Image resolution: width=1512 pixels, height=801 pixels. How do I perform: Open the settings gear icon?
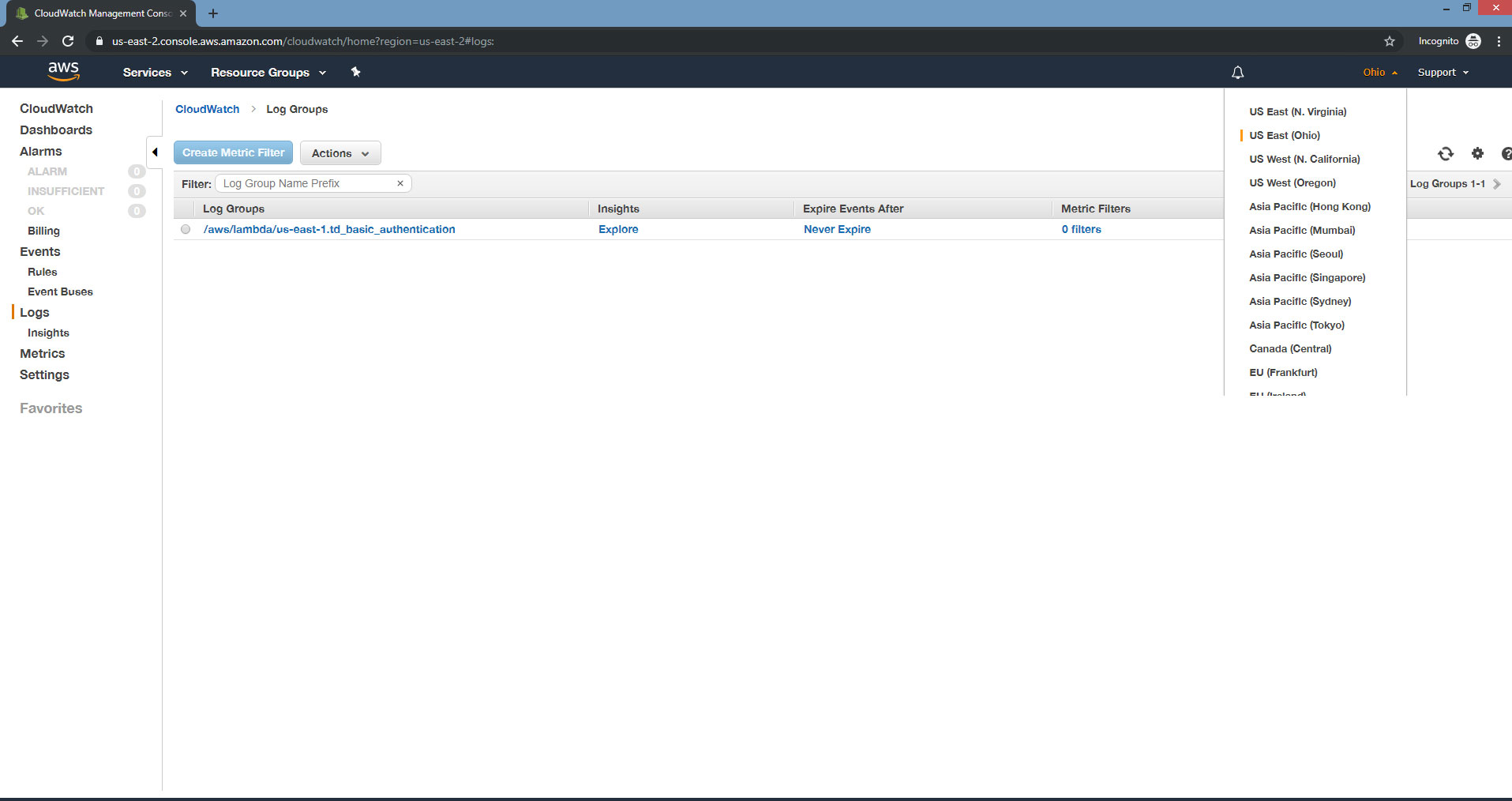pos(1477,153)
